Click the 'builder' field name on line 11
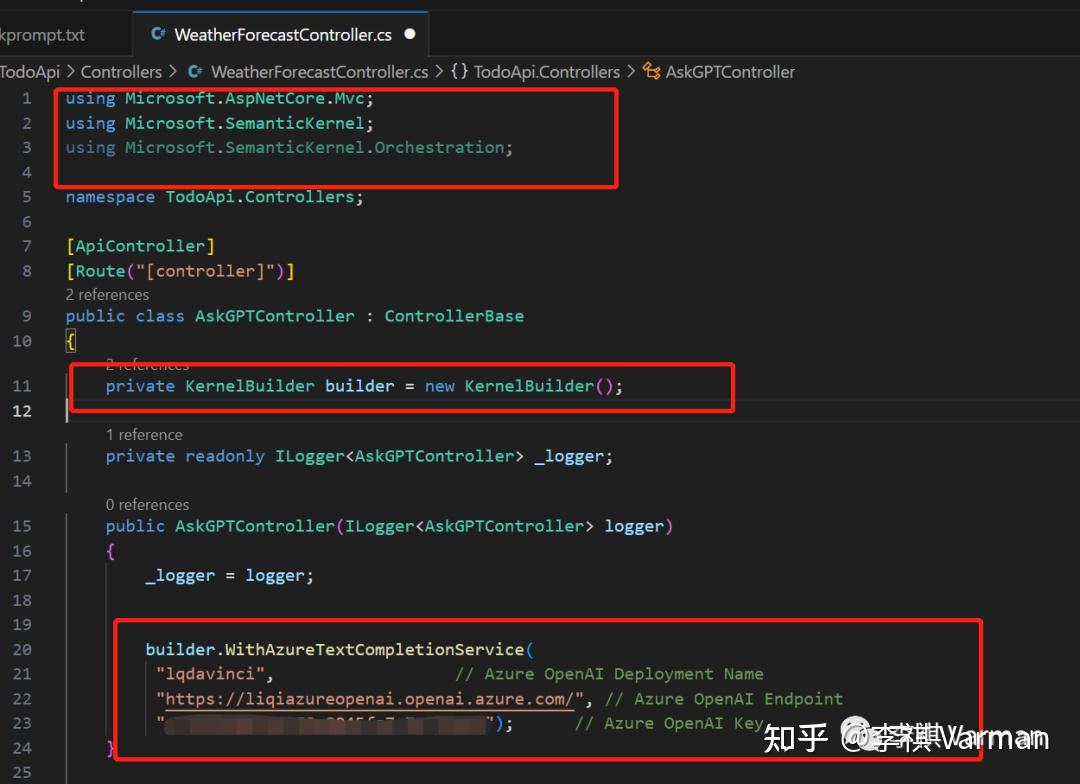This screenshot has height=784, width=1080. pos(360,386)
